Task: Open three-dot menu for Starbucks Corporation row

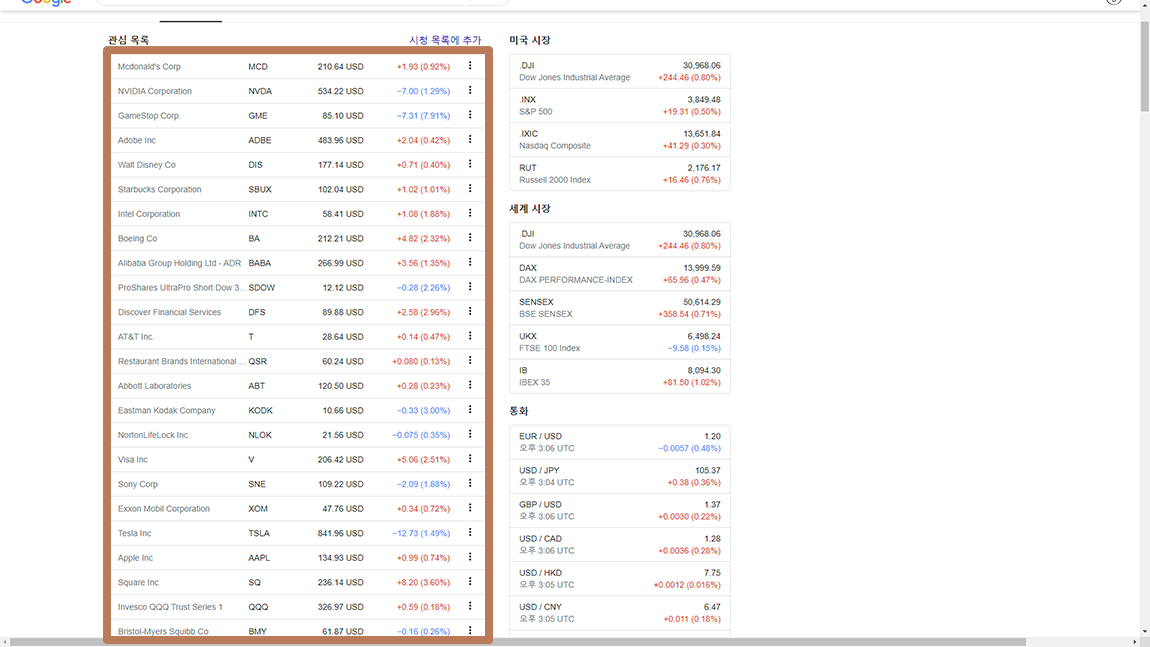Action: (x=470, y=189)
